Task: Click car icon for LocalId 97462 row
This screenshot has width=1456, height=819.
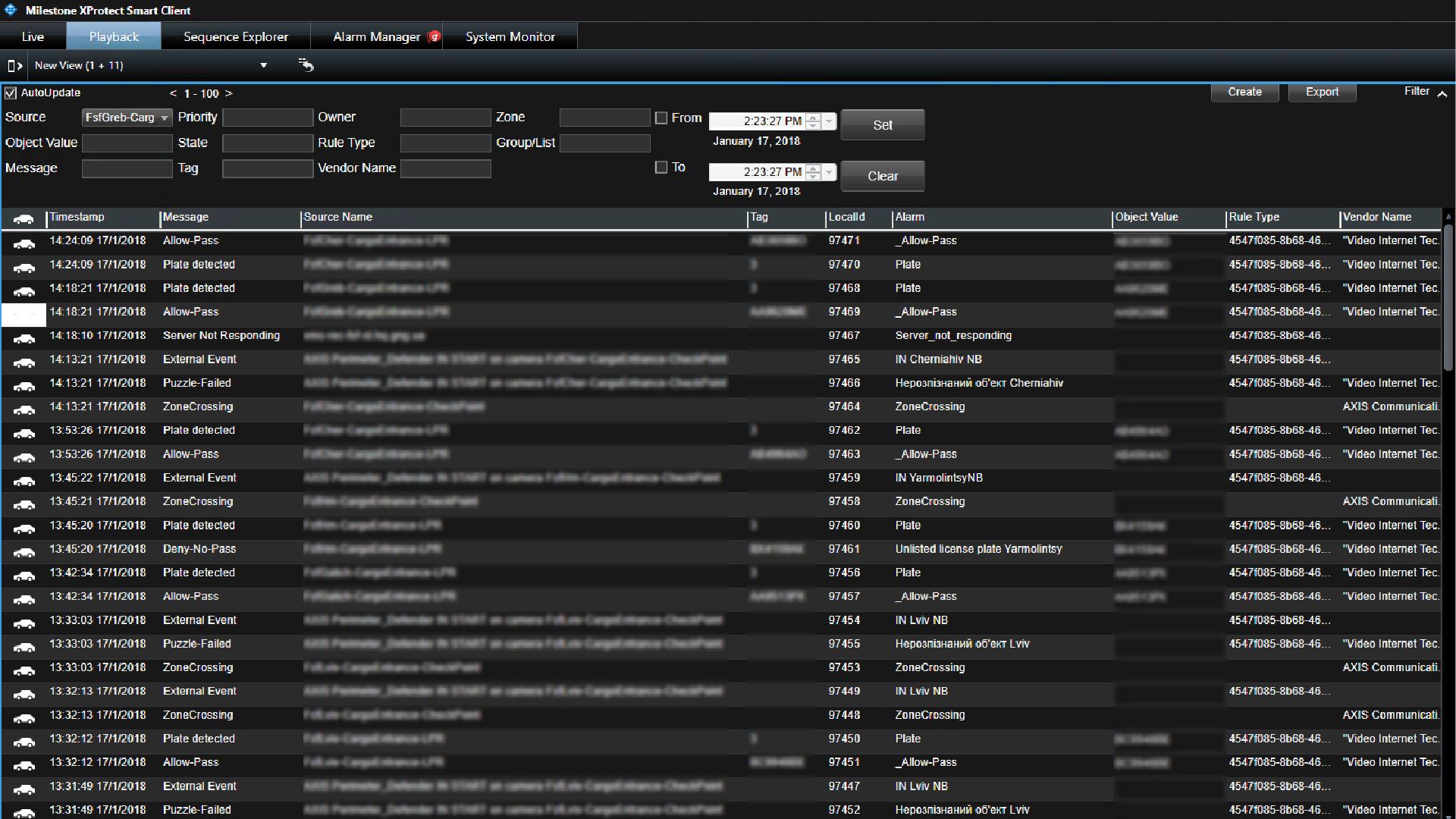Action: coord(24,433)
